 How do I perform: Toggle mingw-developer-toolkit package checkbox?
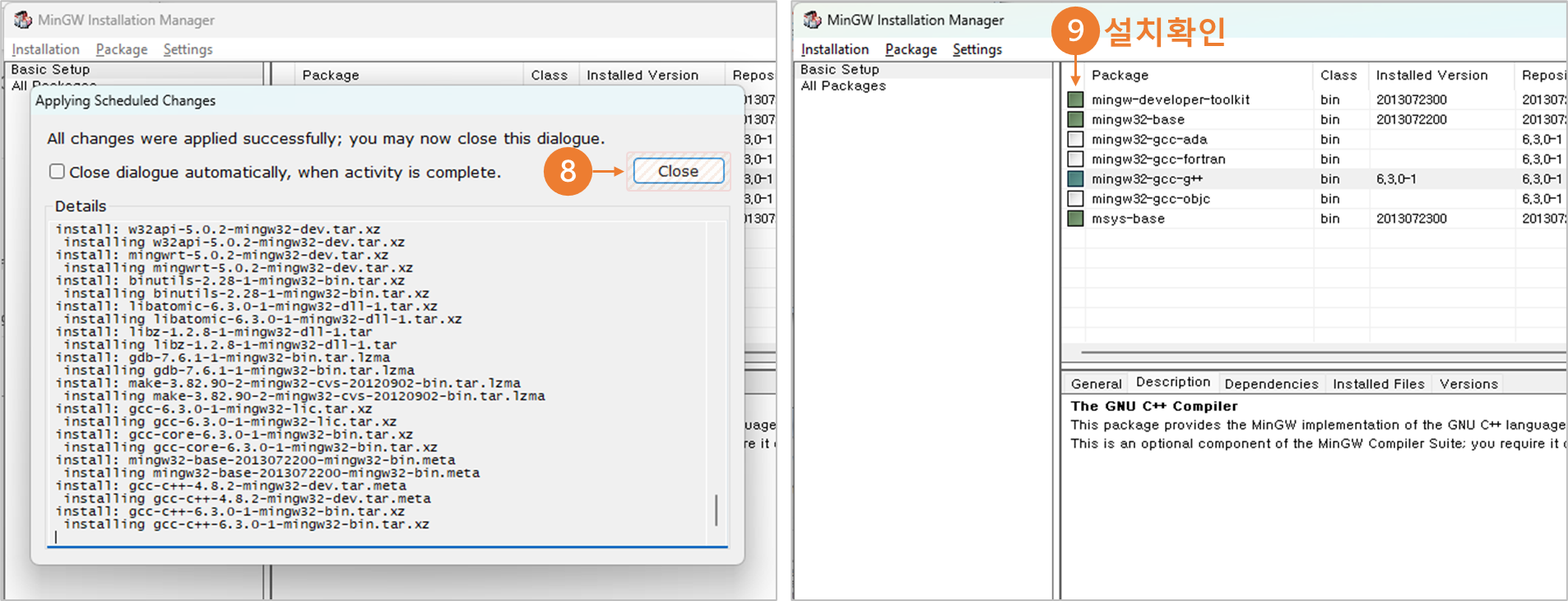point(1075,99)
